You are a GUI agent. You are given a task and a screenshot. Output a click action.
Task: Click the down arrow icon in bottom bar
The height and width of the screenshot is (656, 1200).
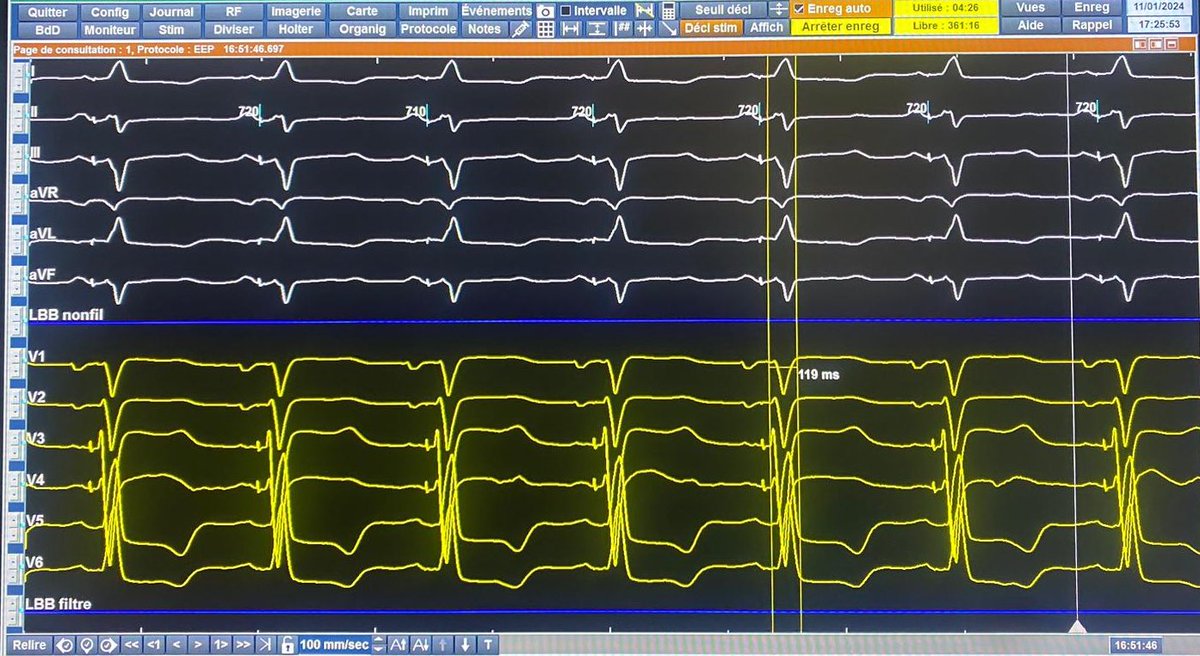[465, 645]
